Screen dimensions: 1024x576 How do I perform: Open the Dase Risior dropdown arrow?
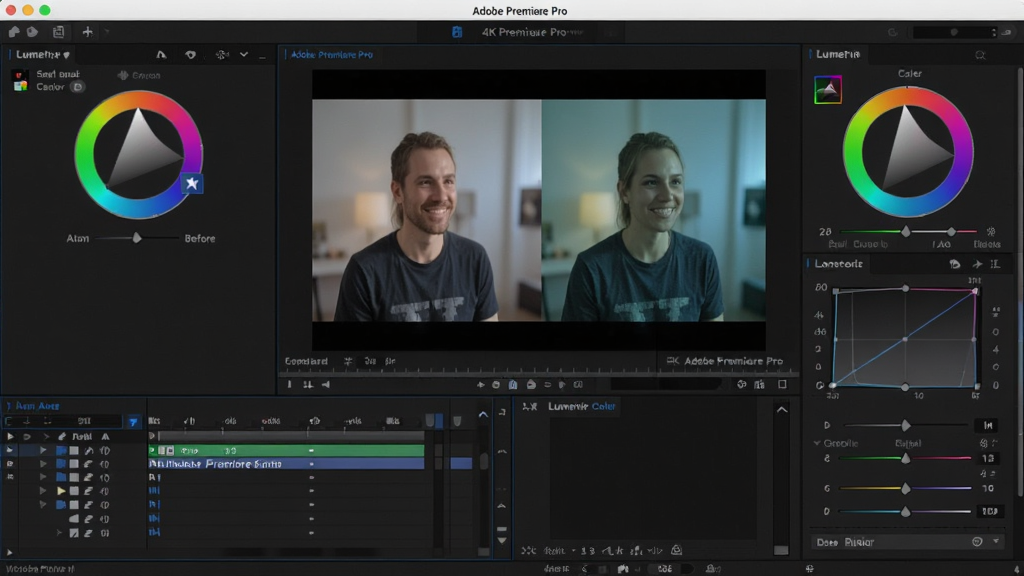click(996, 541)
